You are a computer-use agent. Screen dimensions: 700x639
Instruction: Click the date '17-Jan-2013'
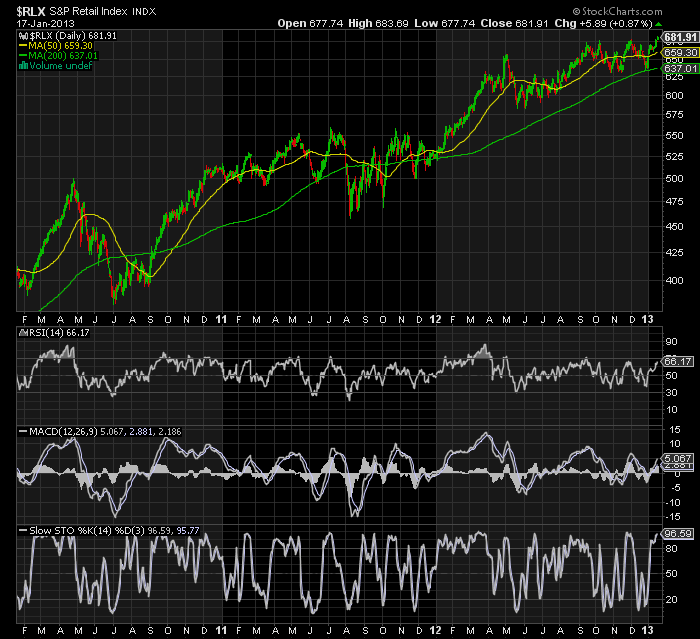46,24
